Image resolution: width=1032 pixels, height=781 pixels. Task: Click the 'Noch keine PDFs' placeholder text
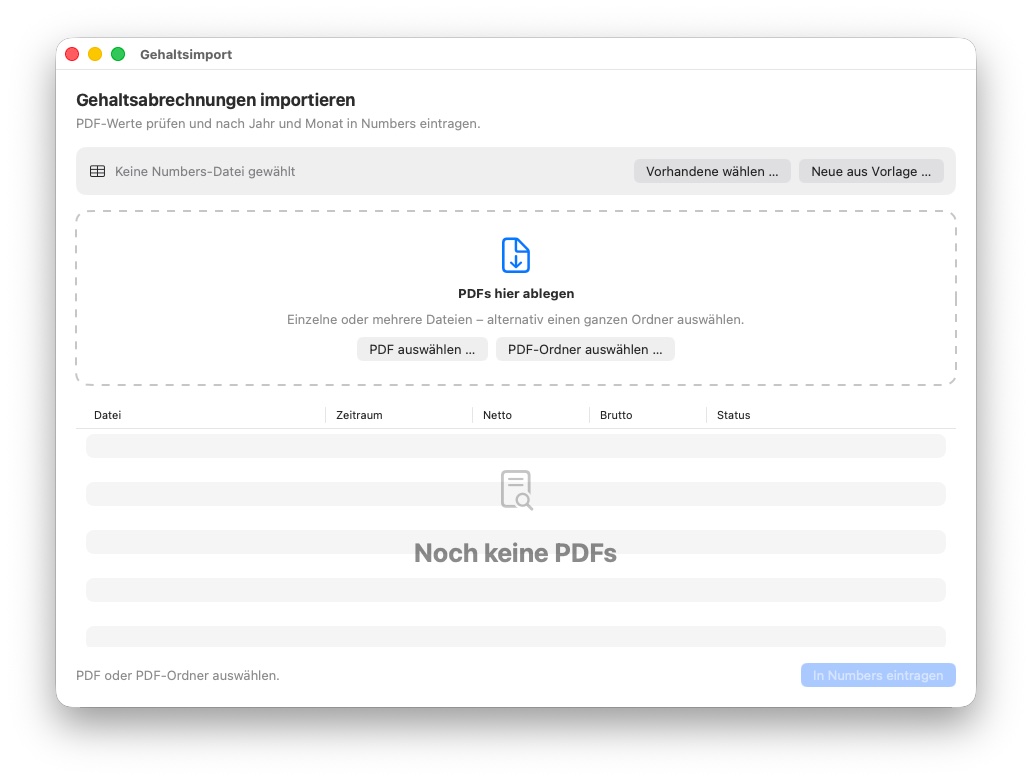tap(515, 553)
